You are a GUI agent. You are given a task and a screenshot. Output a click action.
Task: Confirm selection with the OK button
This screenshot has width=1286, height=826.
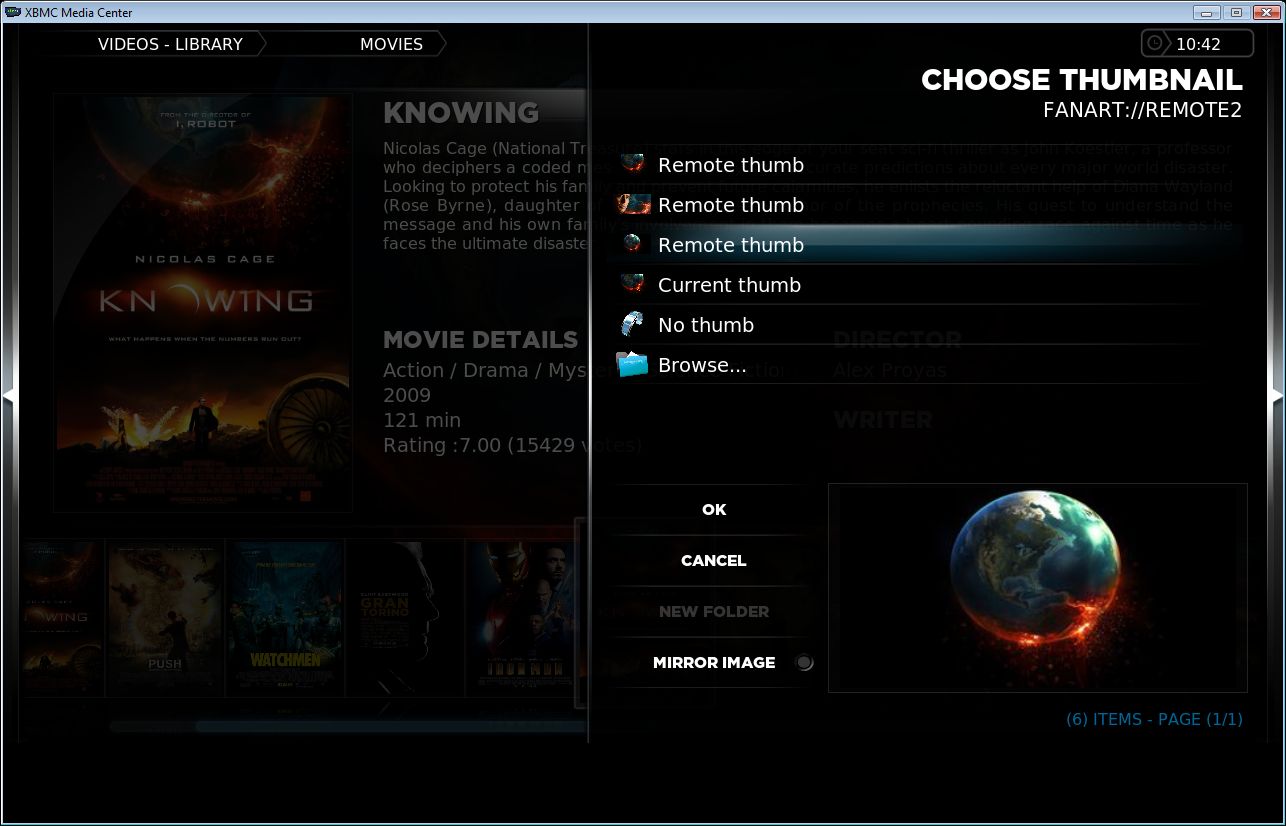pyautogui.click(x=713, y=509)
